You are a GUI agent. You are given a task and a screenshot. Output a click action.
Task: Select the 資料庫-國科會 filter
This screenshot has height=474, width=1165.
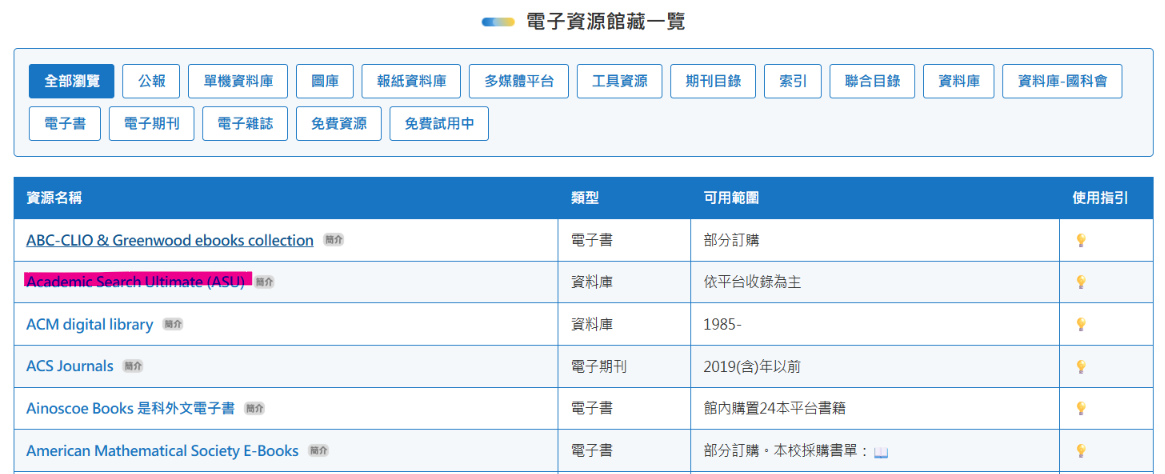click(x=1062, y=81)
